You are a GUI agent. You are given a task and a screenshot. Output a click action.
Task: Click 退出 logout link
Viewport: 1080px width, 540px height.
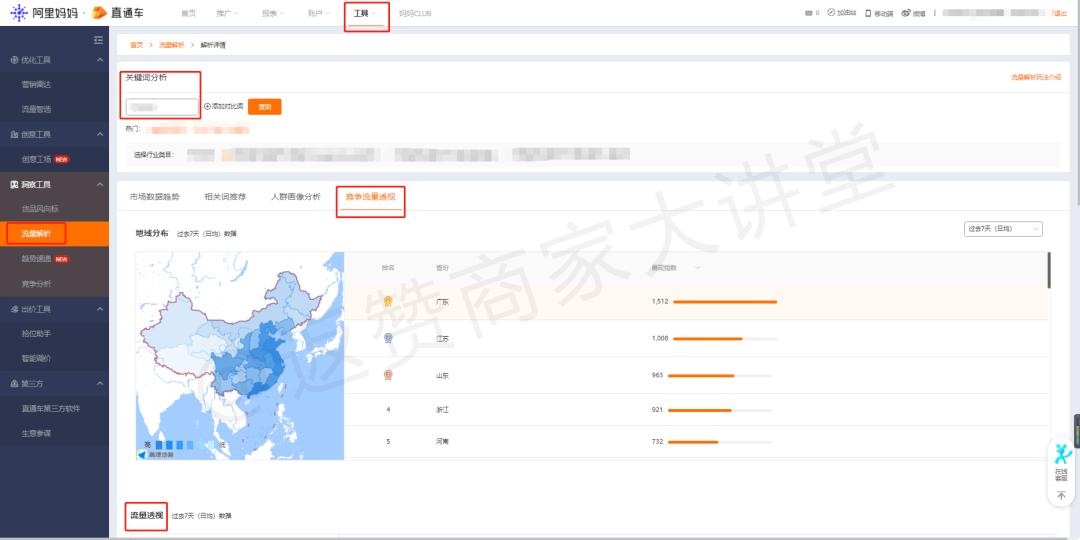click(x=1060, y=13)
